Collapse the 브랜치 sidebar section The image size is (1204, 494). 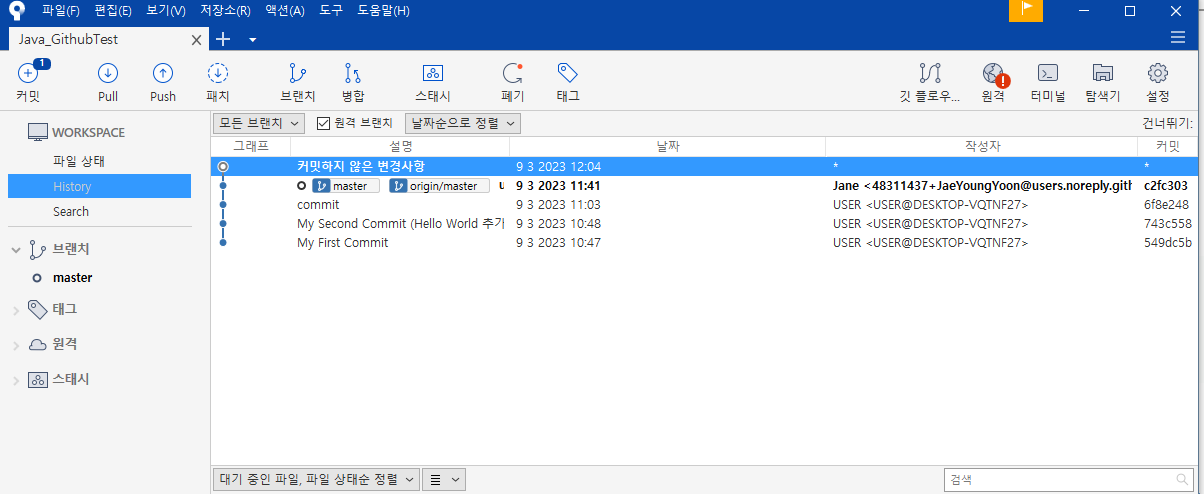[15, 250]
